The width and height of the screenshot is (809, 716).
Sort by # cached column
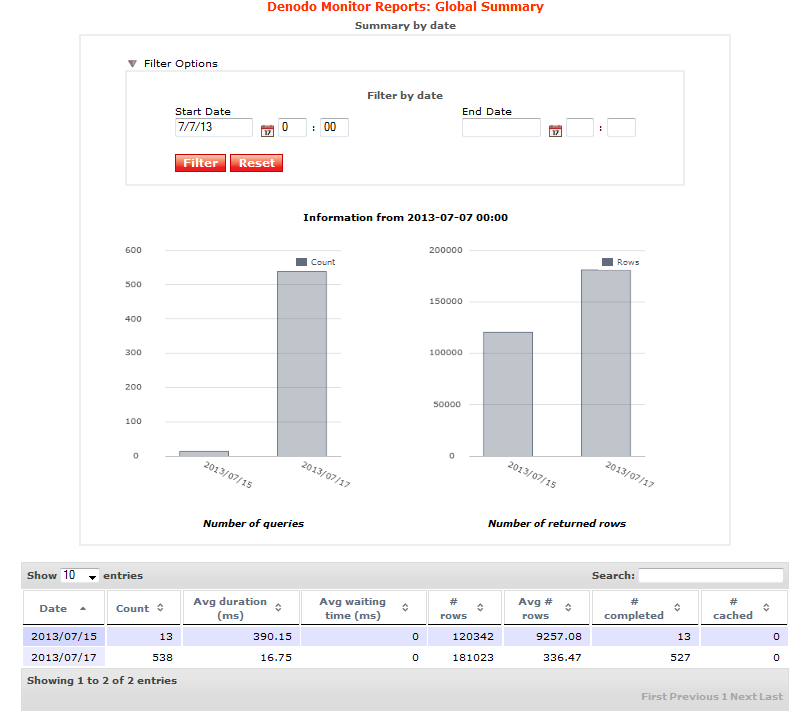(x=743, y=608)
